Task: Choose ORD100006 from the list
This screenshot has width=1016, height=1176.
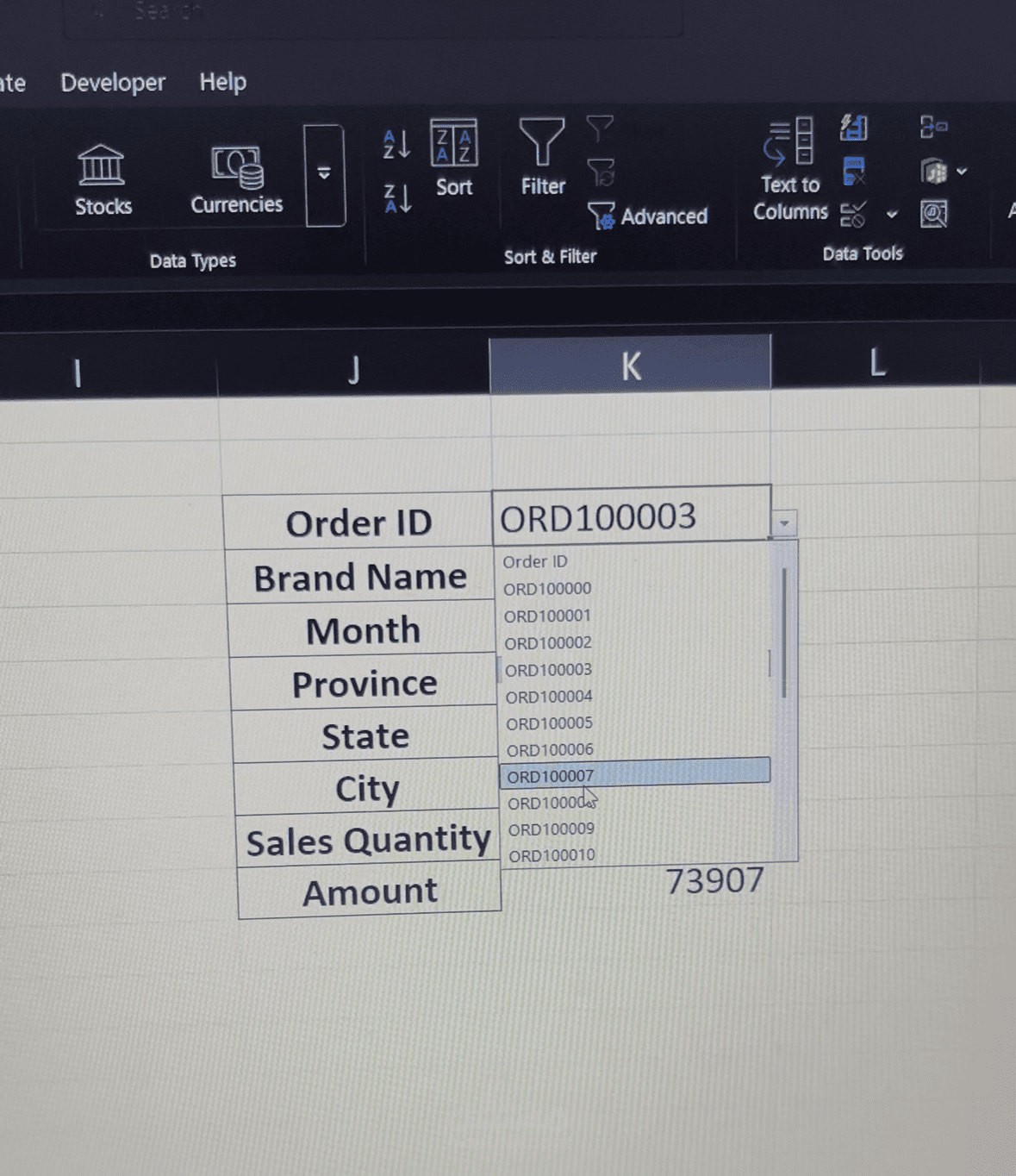Action: (x=550, y=750)
